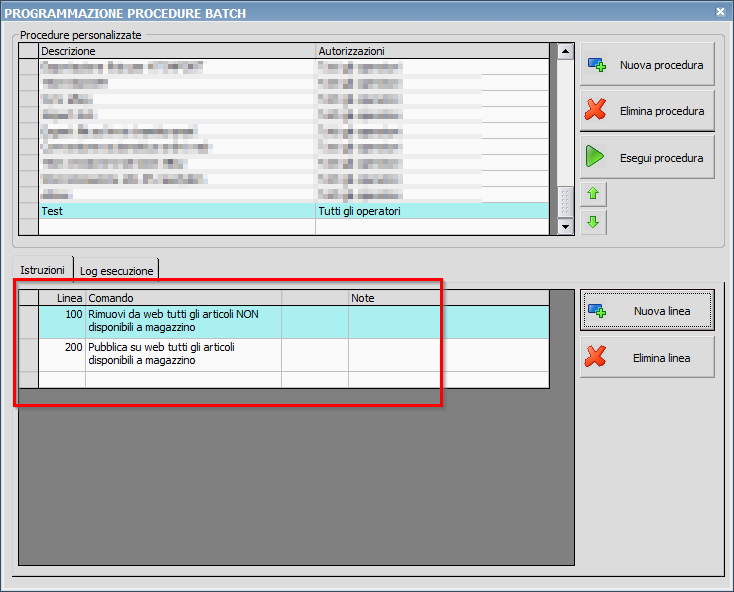Click row selector of the Test row
This screenshot has width=734, height=592.
coord(29,211)
